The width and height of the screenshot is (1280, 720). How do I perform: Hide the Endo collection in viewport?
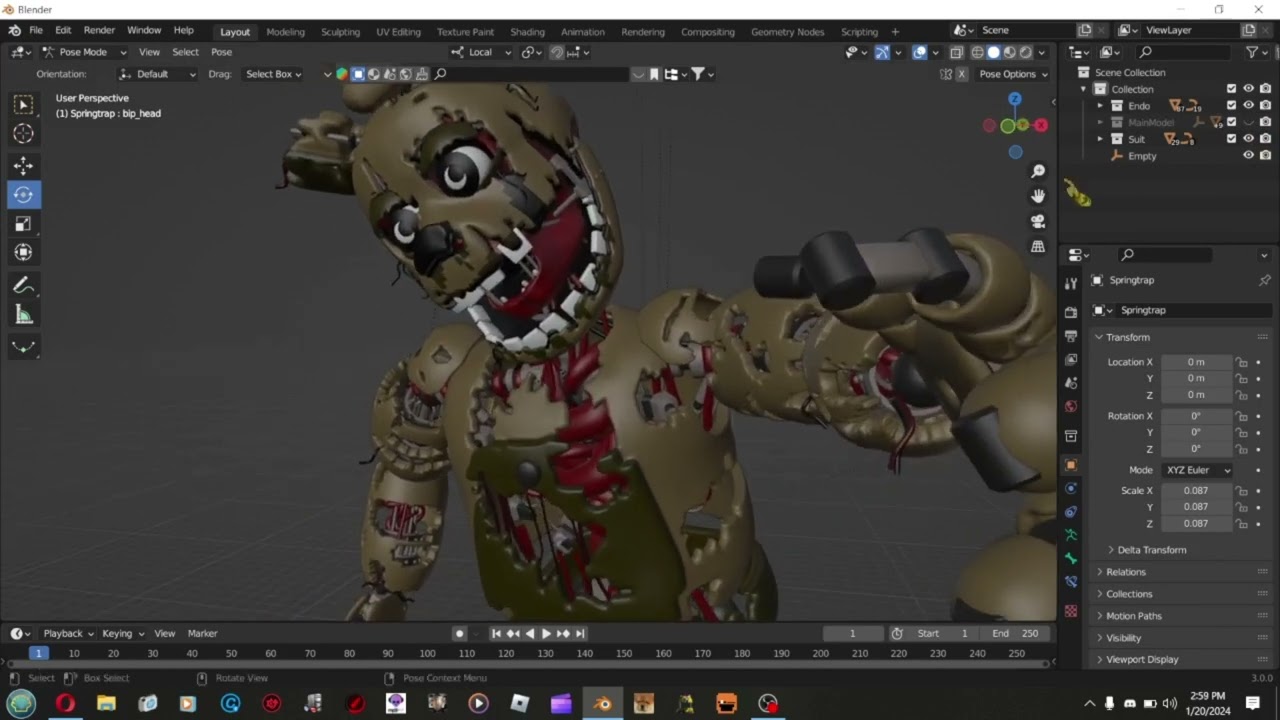(x=1248, y=105)
